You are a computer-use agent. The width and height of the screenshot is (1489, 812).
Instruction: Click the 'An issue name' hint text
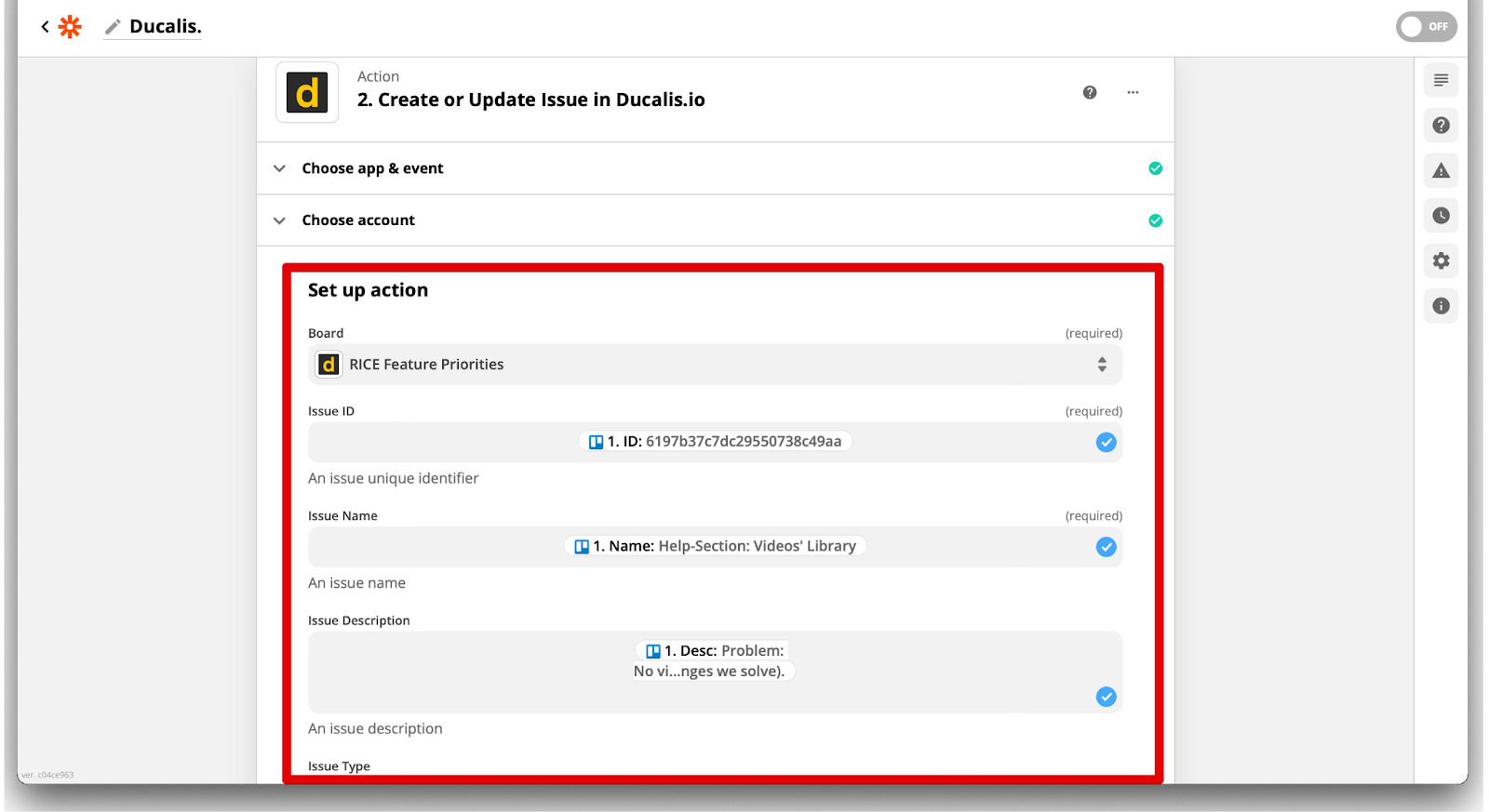tap(356, 583)
